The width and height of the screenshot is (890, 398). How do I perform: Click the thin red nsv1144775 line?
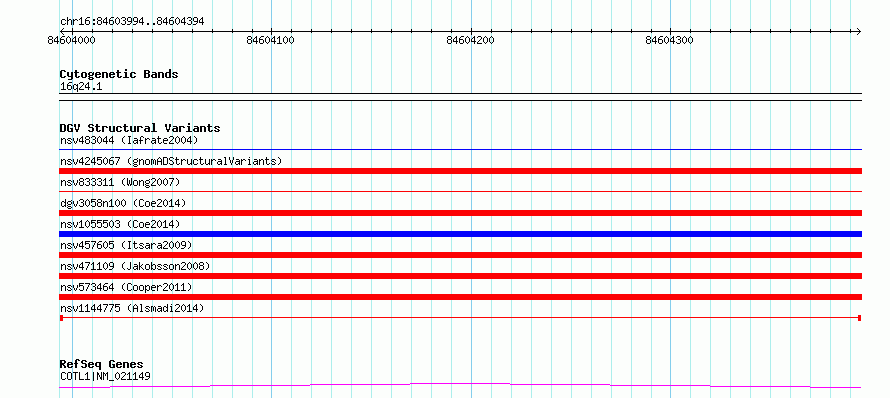pos(460,318)
